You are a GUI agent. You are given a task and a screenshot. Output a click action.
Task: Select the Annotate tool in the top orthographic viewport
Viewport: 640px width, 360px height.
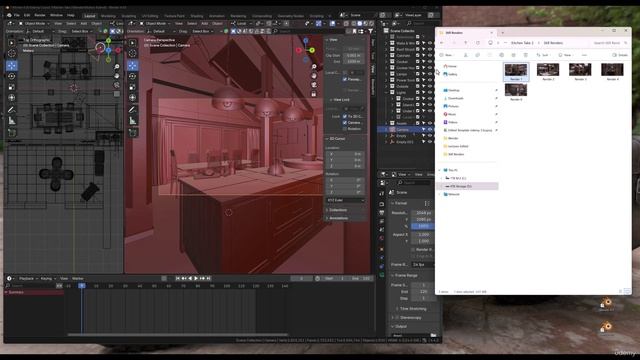tap(12, 109)
